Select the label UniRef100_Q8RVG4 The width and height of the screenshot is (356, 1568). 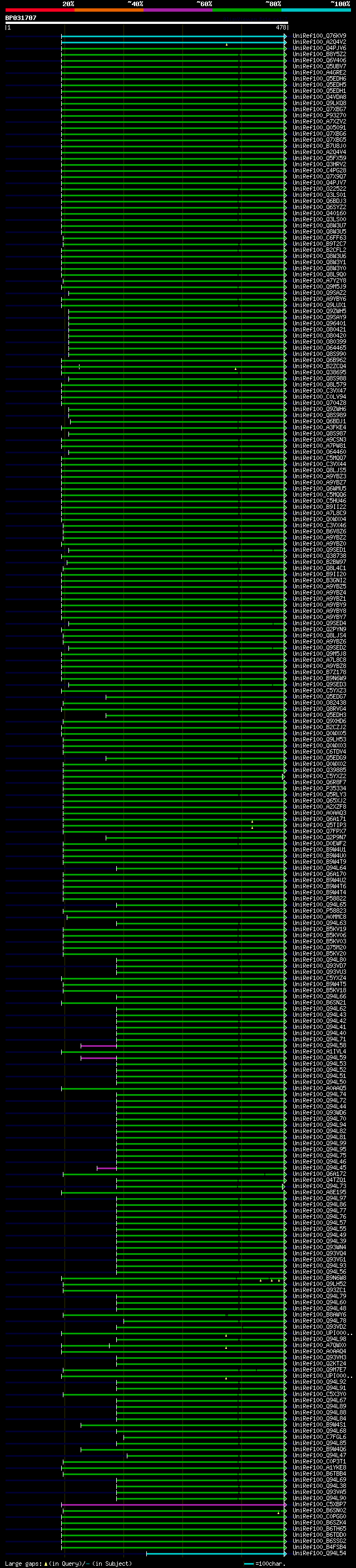[x=319, y=709]
